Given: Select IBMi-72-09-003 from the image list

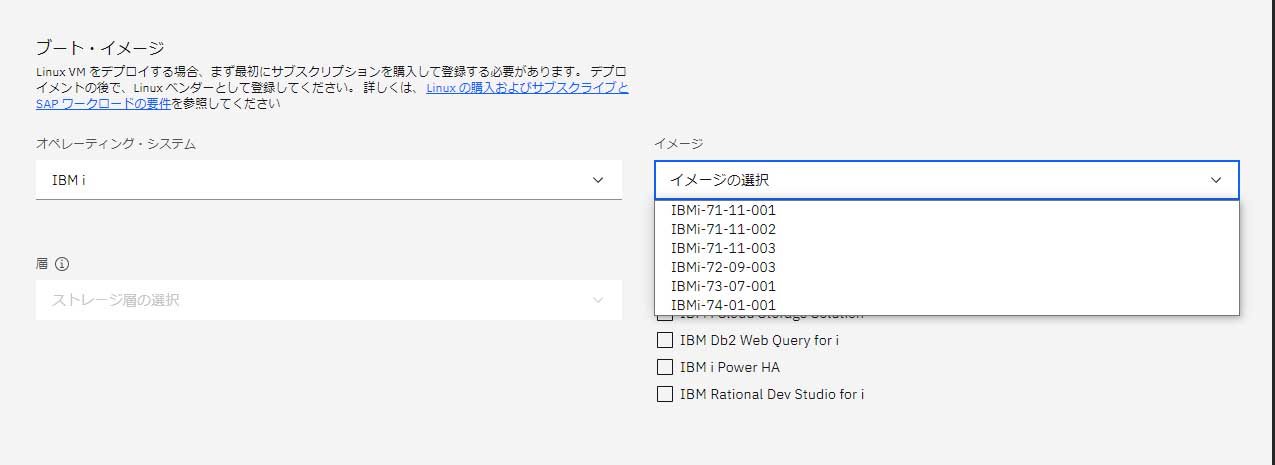Looking at the screenshot, I should (946, 267).
